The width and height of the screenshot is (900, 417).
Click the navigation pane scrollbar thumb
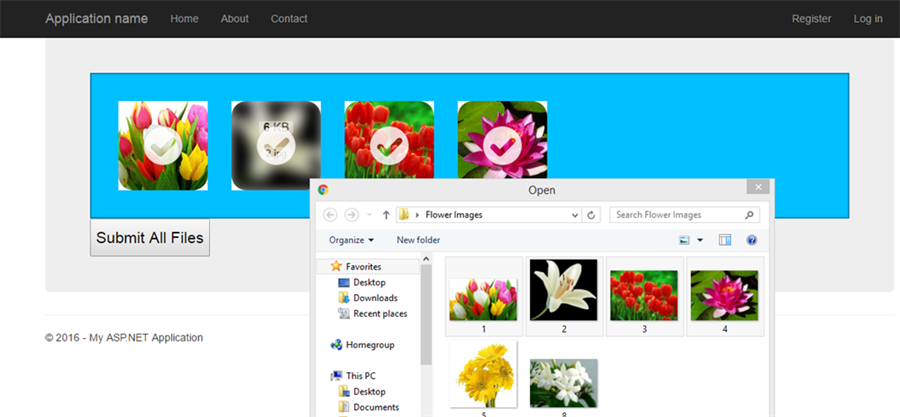click(x=426, y=315)
